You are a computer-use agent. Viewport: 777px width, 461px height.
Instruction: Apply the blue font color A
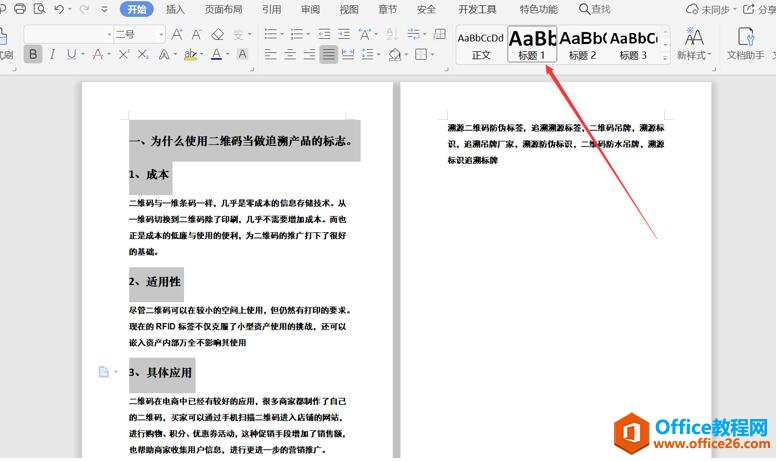tap(217, 54)
